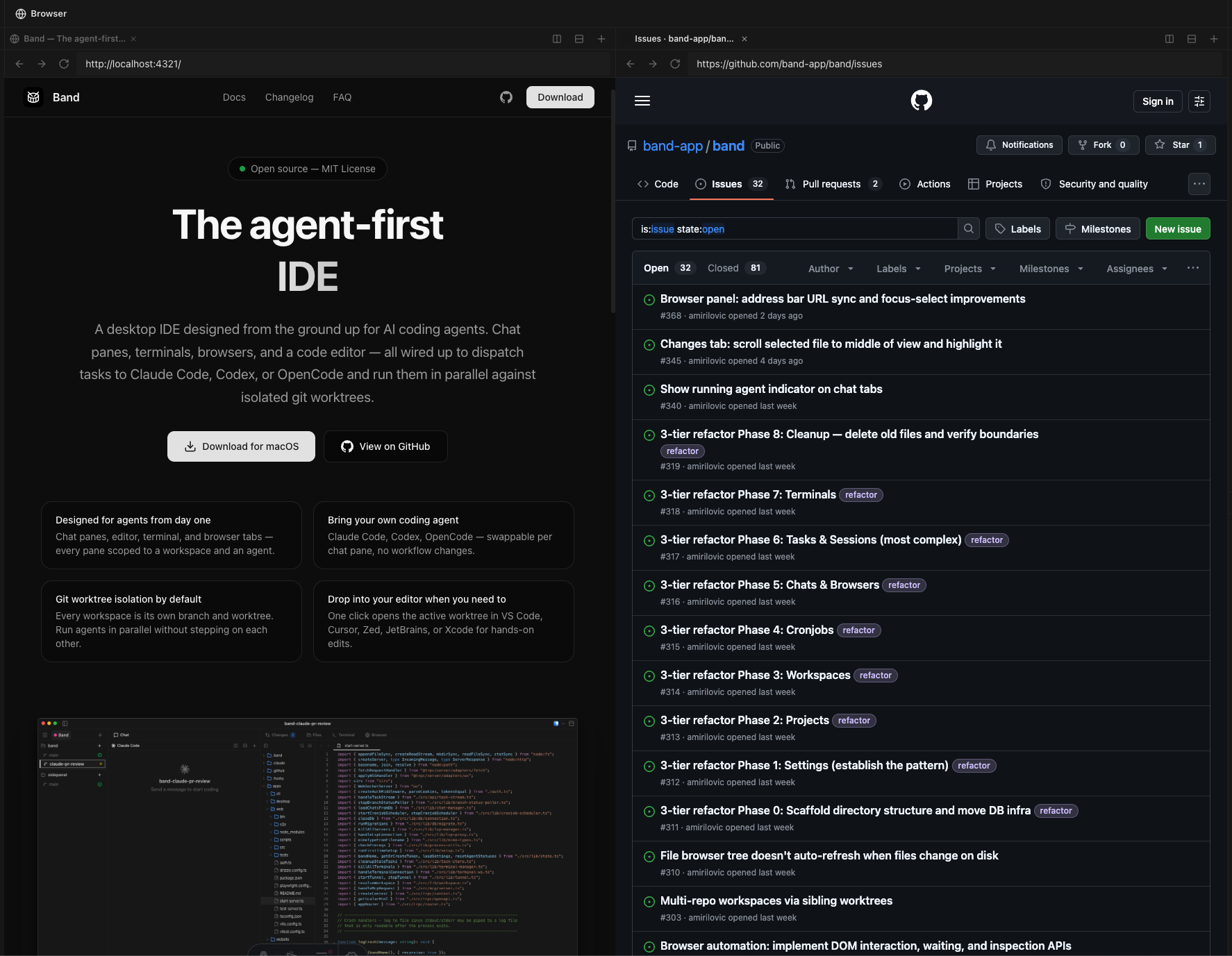The image size is (1232, 956).
Task: Open the three-dot more tabs menu in repo nav
Action: (1199, 184)
